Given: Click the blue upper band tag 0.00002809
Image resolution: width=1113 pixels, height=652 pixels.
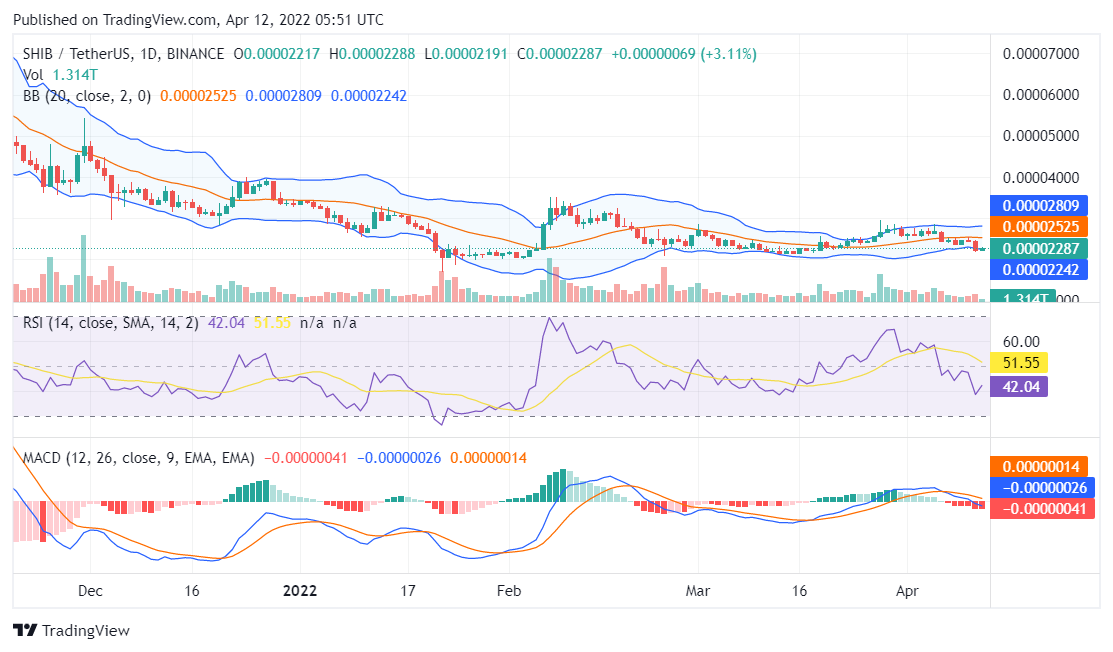Looking at the screenshot, I should coord(1042,206).
